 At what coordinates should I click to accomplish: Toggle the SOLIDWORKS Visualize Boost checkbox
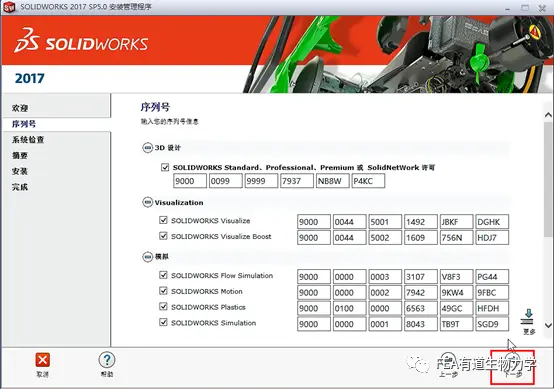tap(163, 236)
